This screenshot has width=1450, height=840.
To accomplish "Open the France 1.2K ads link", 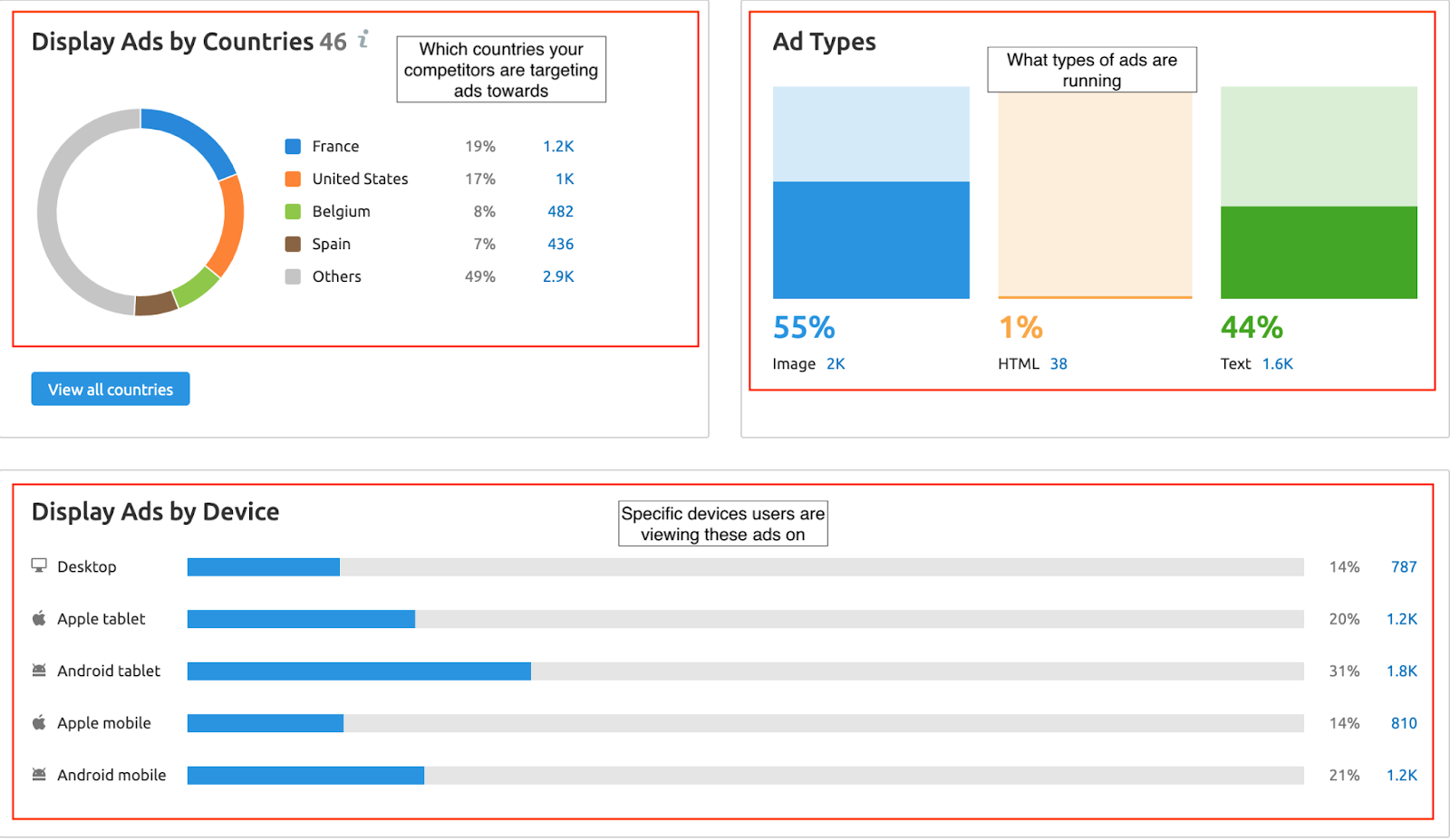I will tap(558, 146).
